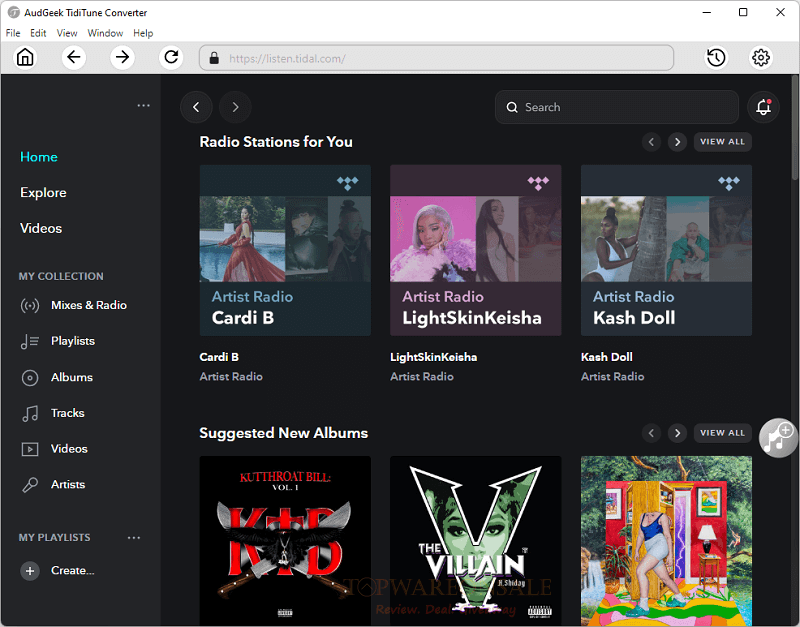Go back with the toolbar back arrow
The image size is (800, 627).
click(x=74, y=57)
